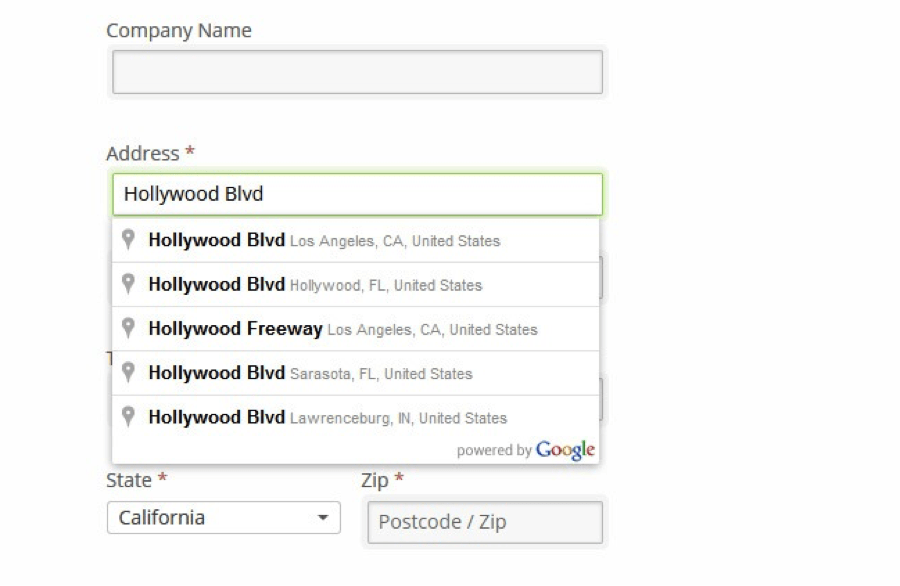This screenshot has height=586, width=900.
Task: Click the Google logo in suggestions footer
Action: pyautogui.click(x=565, y=451)
